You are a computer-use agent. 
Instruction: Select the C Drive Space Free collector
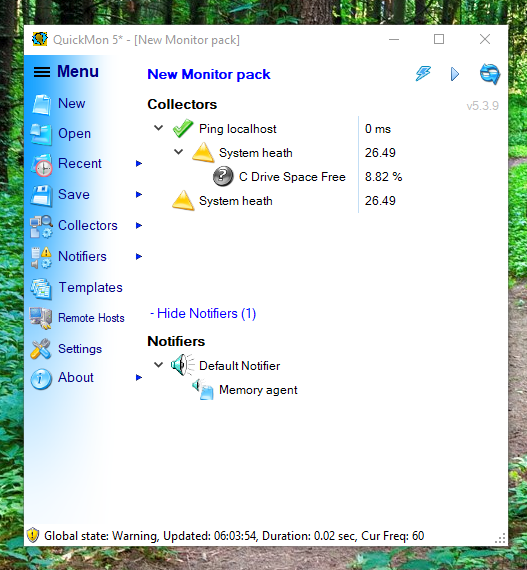coord(292,177)
